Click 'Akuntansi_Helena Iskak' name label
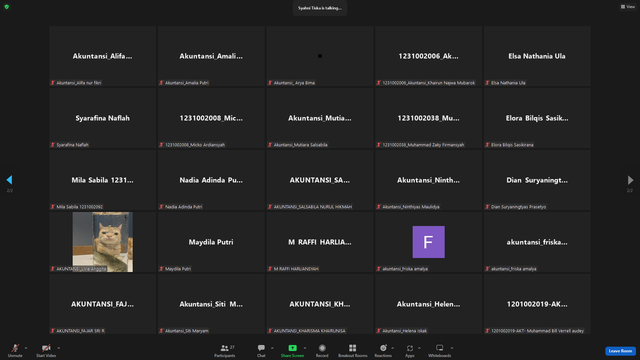 [404, 331]
